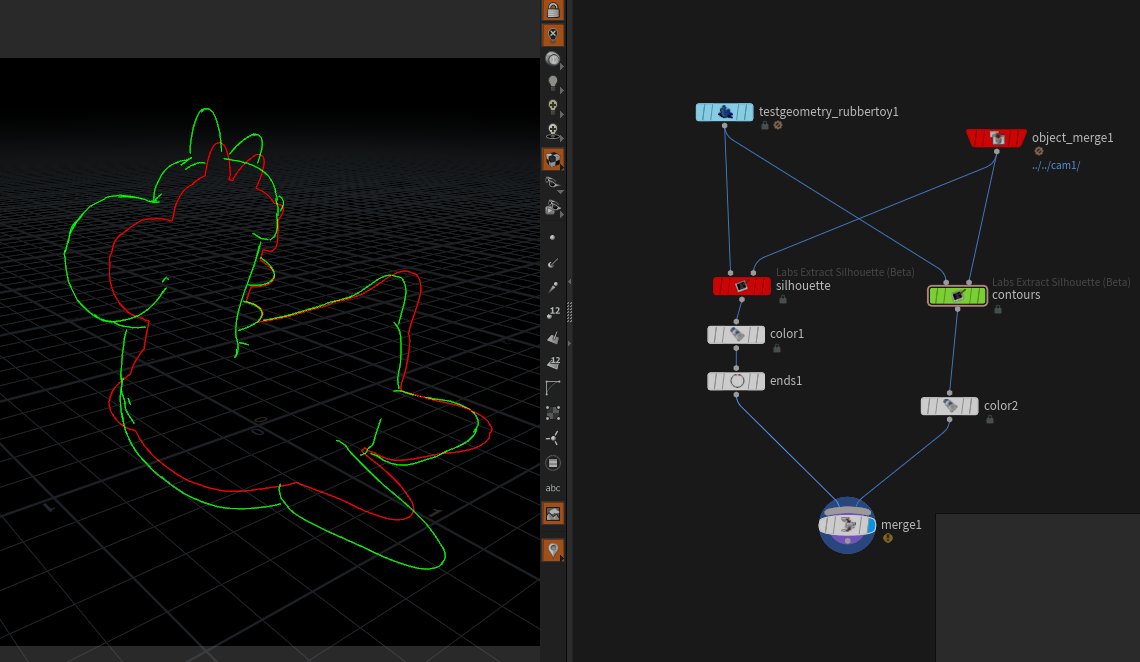Toggle the orange disable lighting icon
The height and width of the screenshot is (662, 1140).
pyautogui.click(x=553, y=35)
